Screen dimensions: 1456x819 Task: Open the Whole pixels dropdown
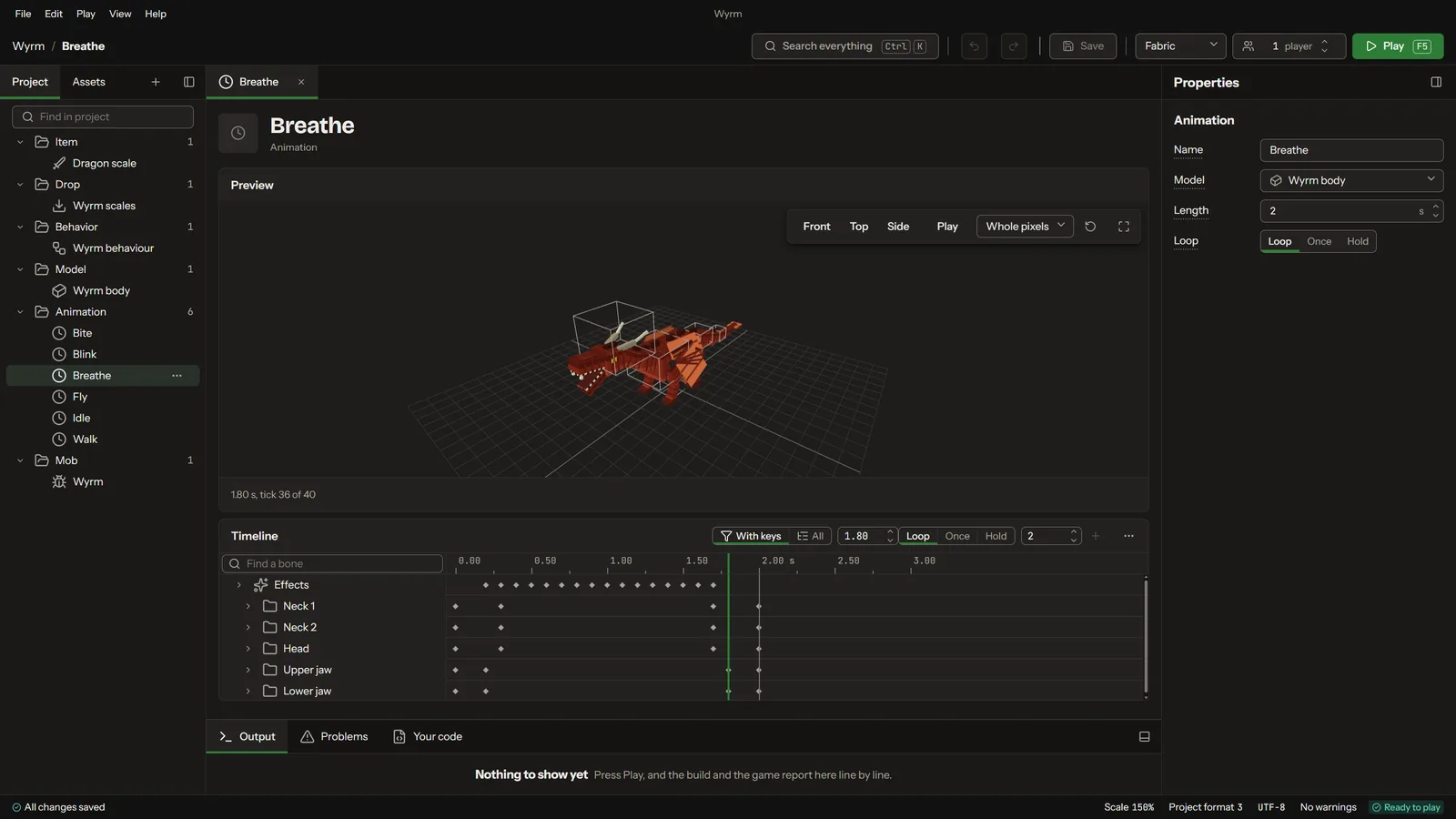tap(1025, 227)
